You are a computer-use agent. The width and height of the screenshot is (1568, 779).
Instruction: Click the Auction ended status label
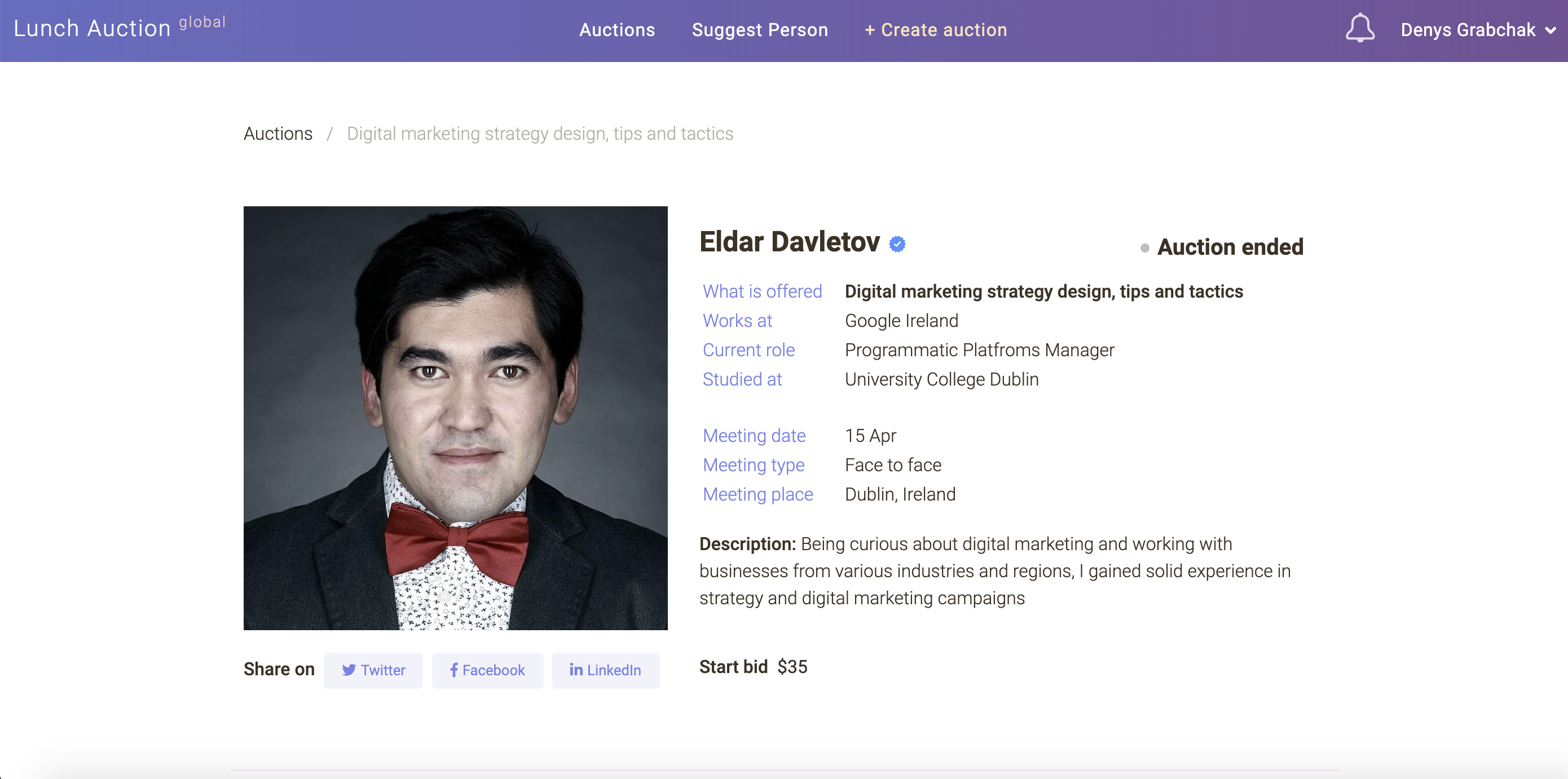[1230, 247]
